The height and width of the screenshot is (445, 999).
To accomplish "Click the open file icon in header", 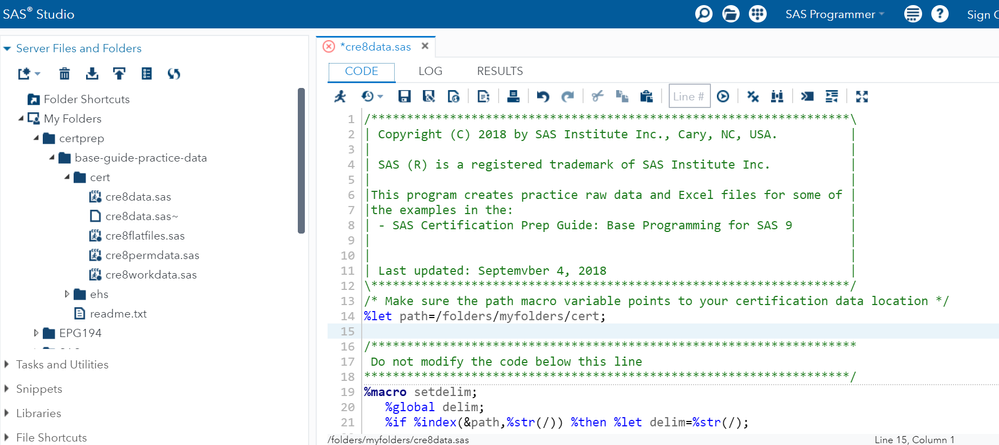I will coord(730,14).
